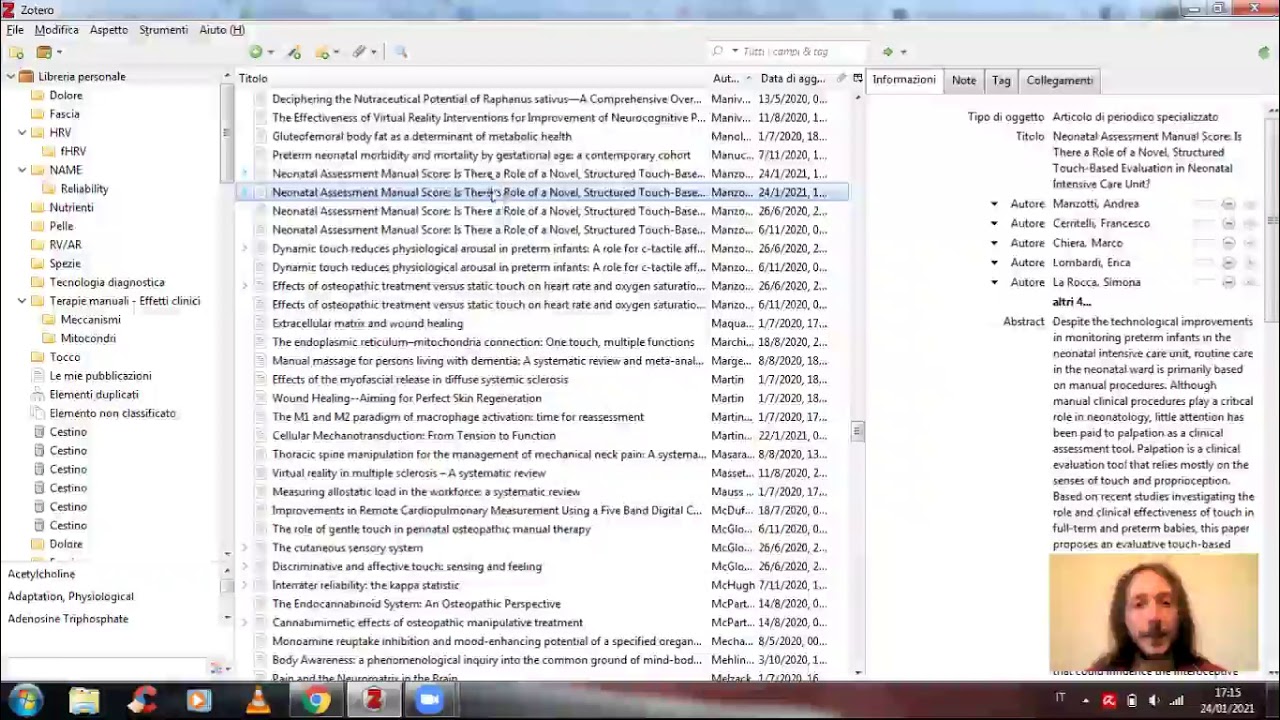1280x720 pixels.
Task: Click the items list vertical scrollbar thumb
Action: pyautogui.click(x=857, y=431)
